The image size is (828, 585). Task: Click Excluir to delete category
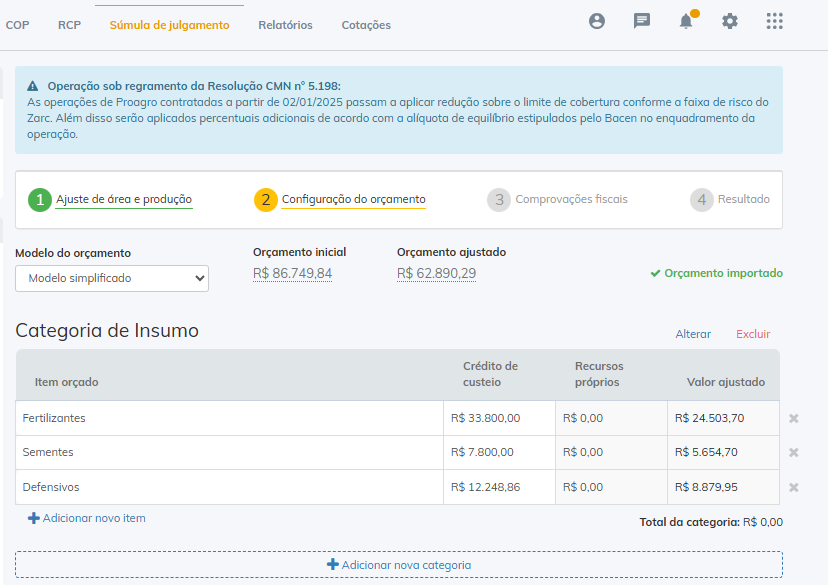click(x=753, y=334)
